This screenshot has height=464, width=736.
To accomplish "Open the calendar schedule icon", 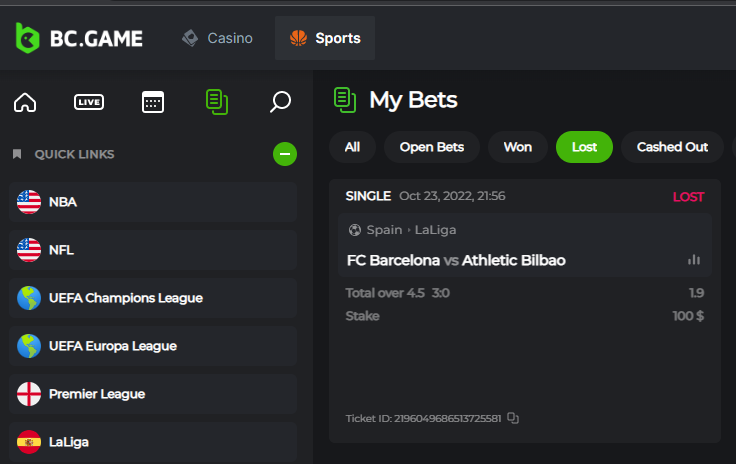I will [153, 102].
